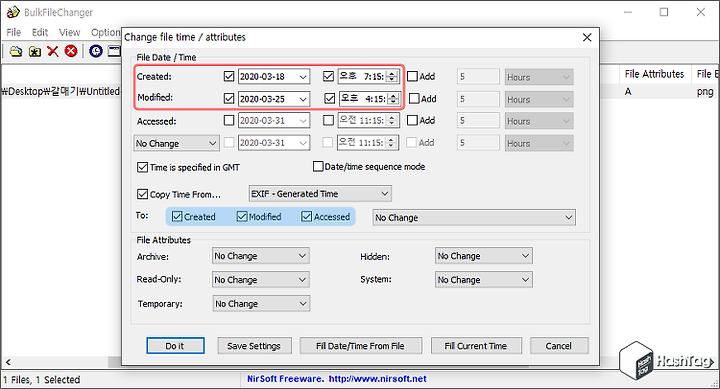Open the wide No Change dropdown beside To: checkboxes
The width and height of the screenshot is (720, 389).
pyautogui.click(x=474, y=218)
